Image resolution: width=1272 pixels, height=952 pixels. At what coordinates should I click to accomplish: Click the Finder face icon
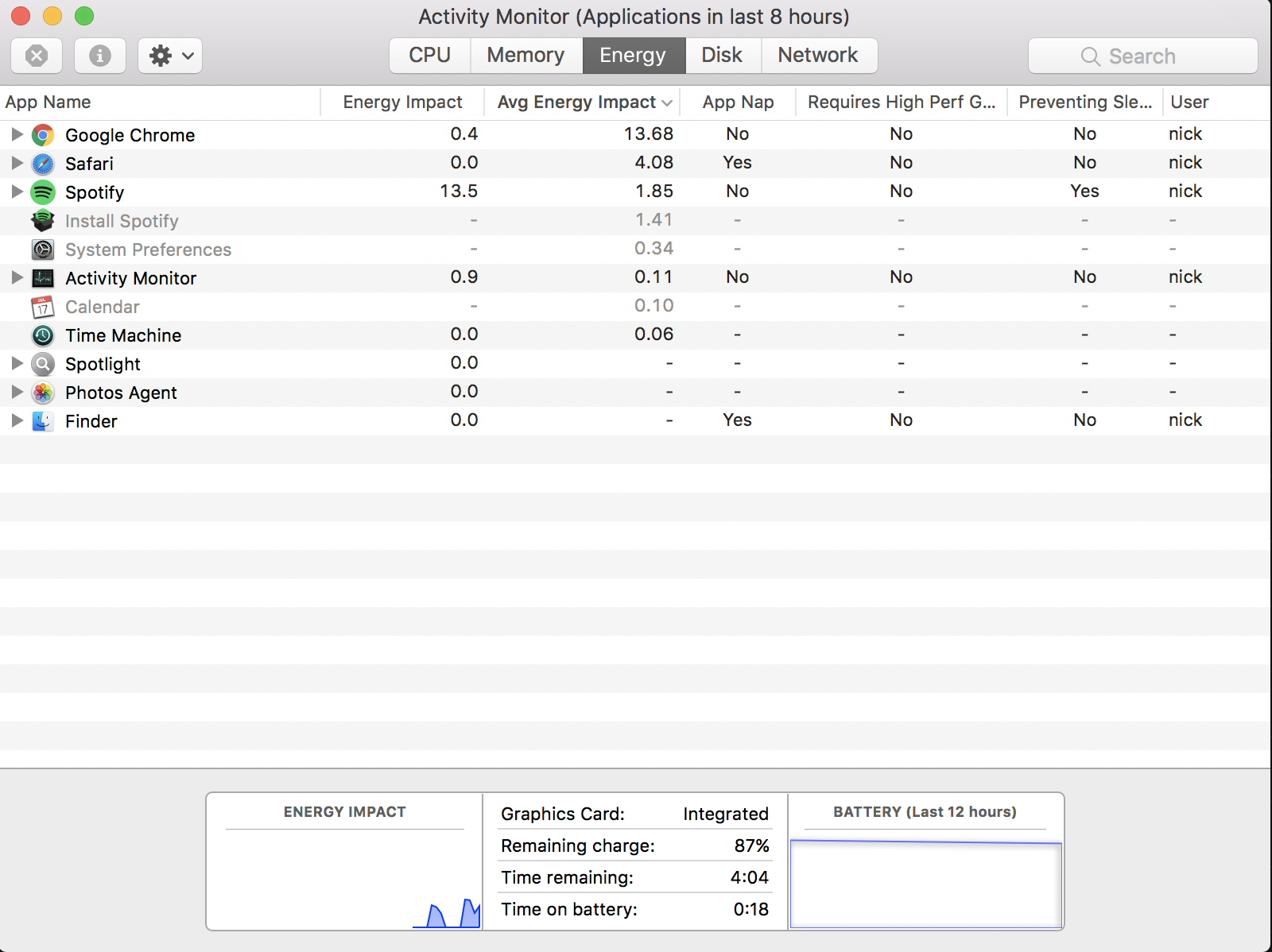[43, 421]
